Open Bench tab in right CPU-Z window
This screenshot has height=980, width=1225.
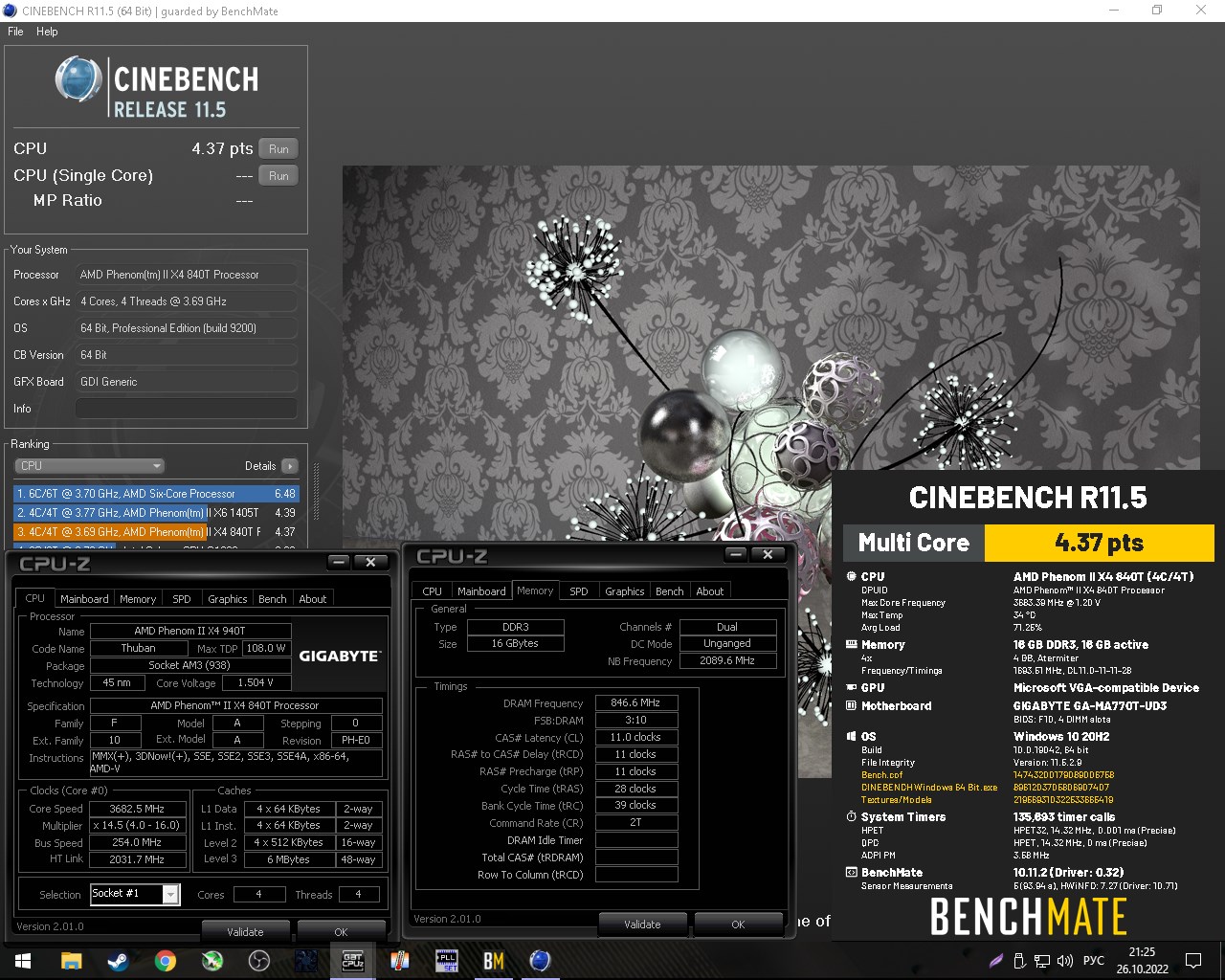click(670, 591)
